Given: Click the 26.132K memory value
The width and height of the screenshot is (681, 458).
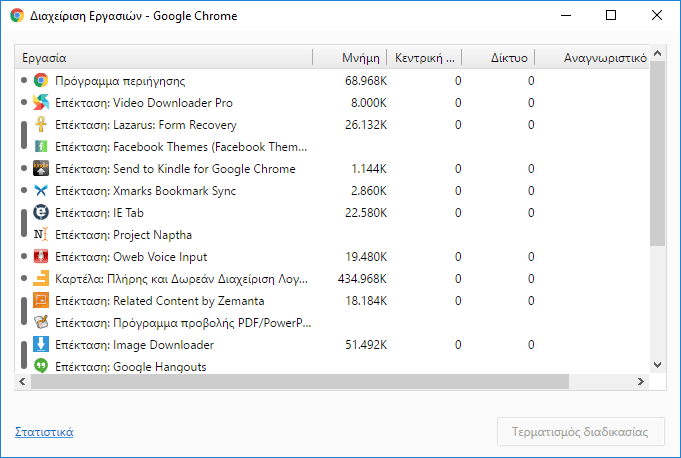Looking at the screenshot, I should tap(366, 125).
